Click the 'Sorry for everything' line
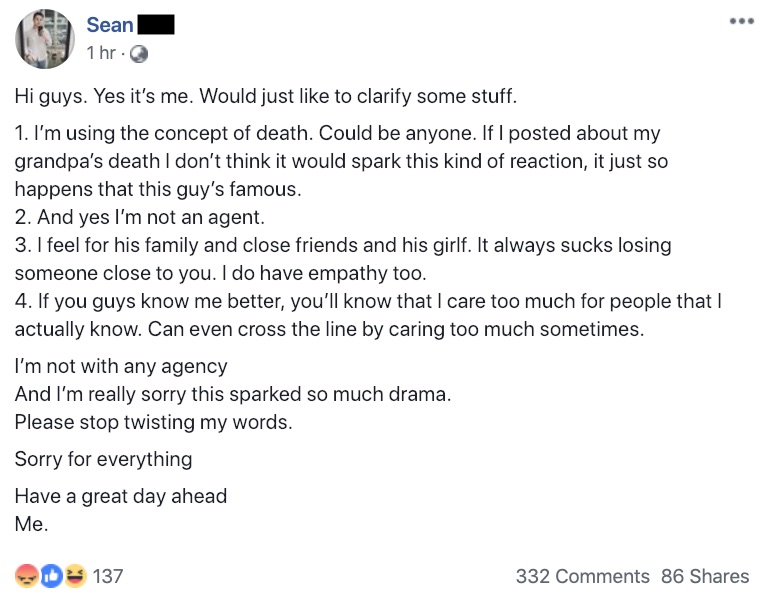The height and width of the screenshot is (600, 765). (103, 459)
